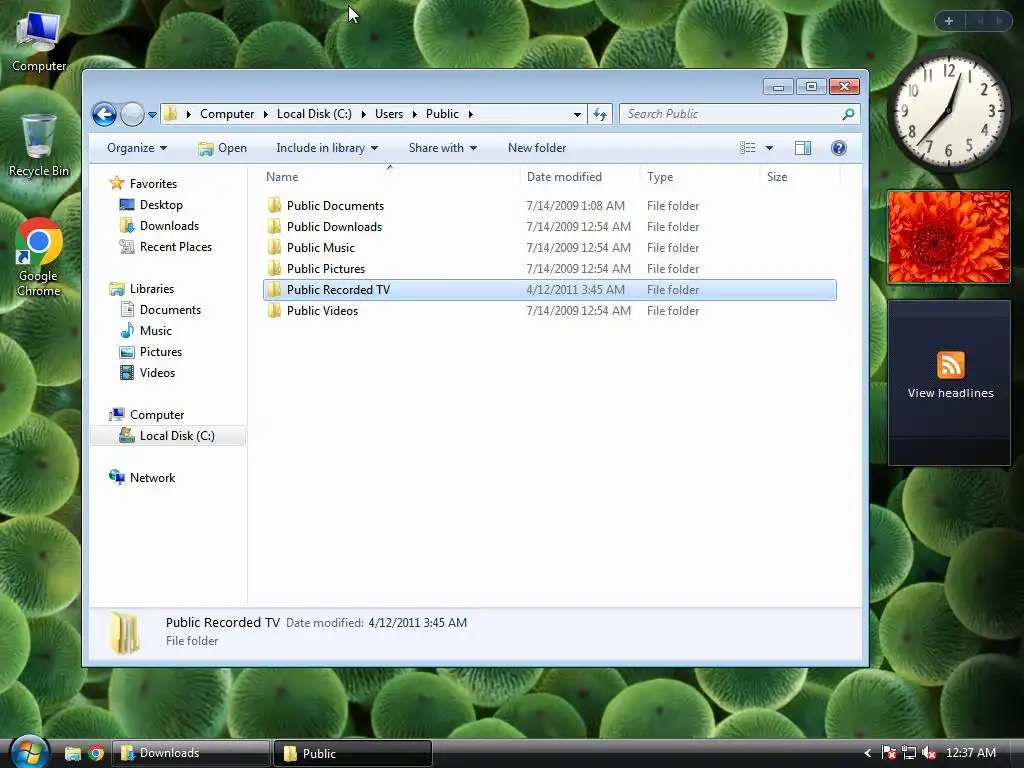The width and height of the screenshot is (1024, 768).
Task: Open Explorer Help icon
Action: (839, 148)
